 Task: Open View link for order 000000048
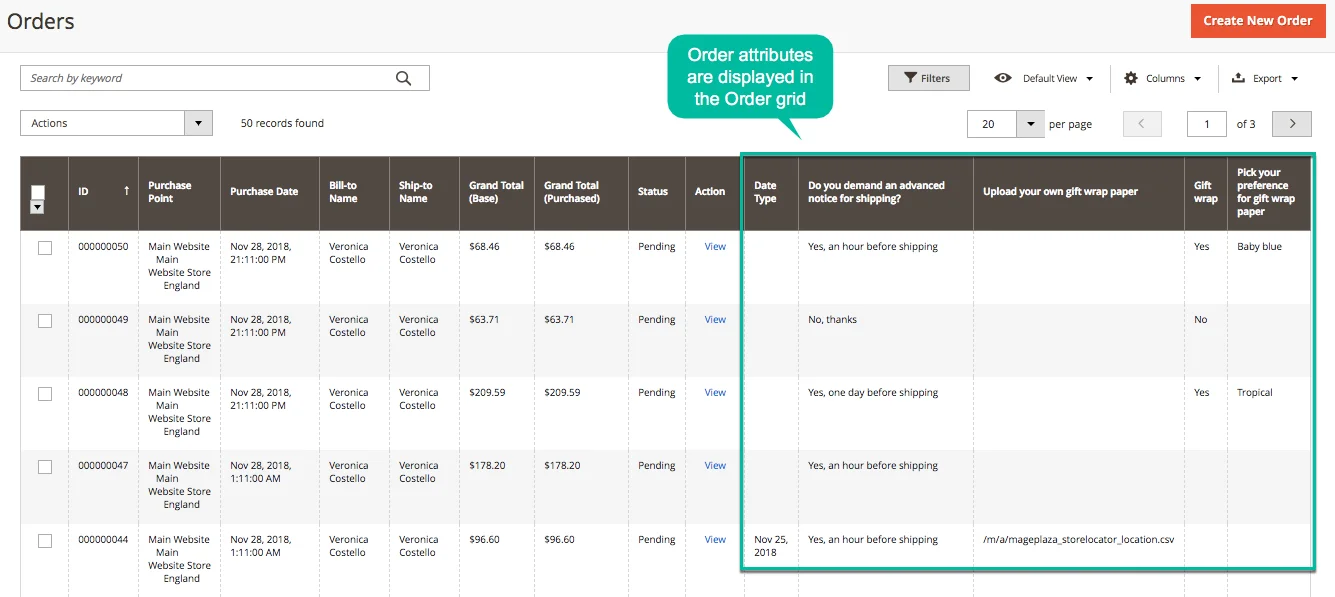tap(715, 392)
